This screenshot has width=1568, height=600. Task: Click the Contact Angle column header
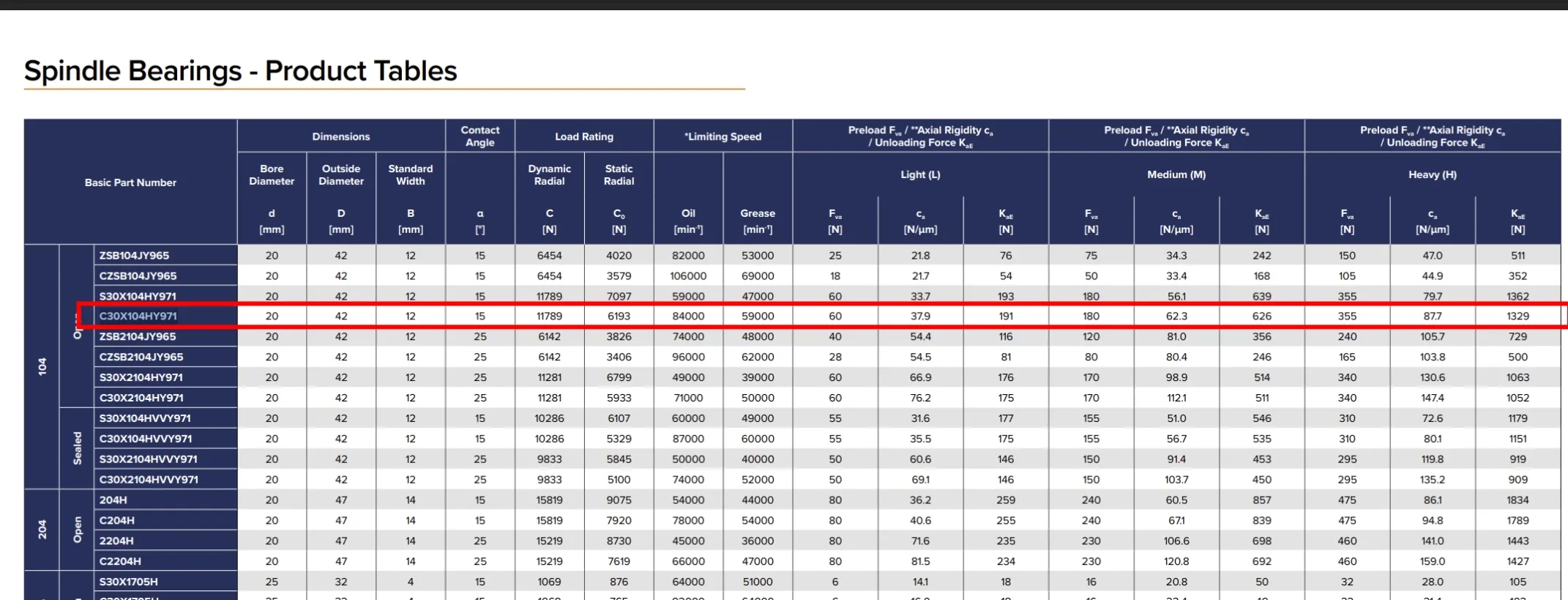point(480,136)
